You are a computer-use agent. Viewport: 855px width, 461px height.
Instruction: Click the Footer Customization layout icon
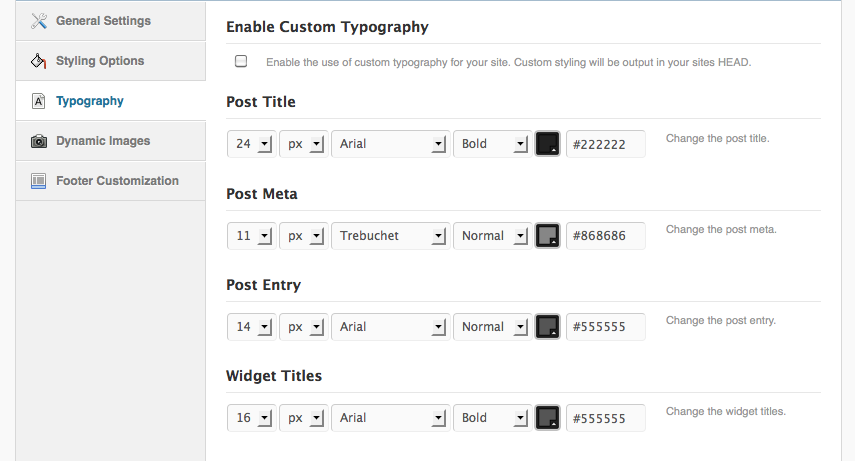pos(39,181)
